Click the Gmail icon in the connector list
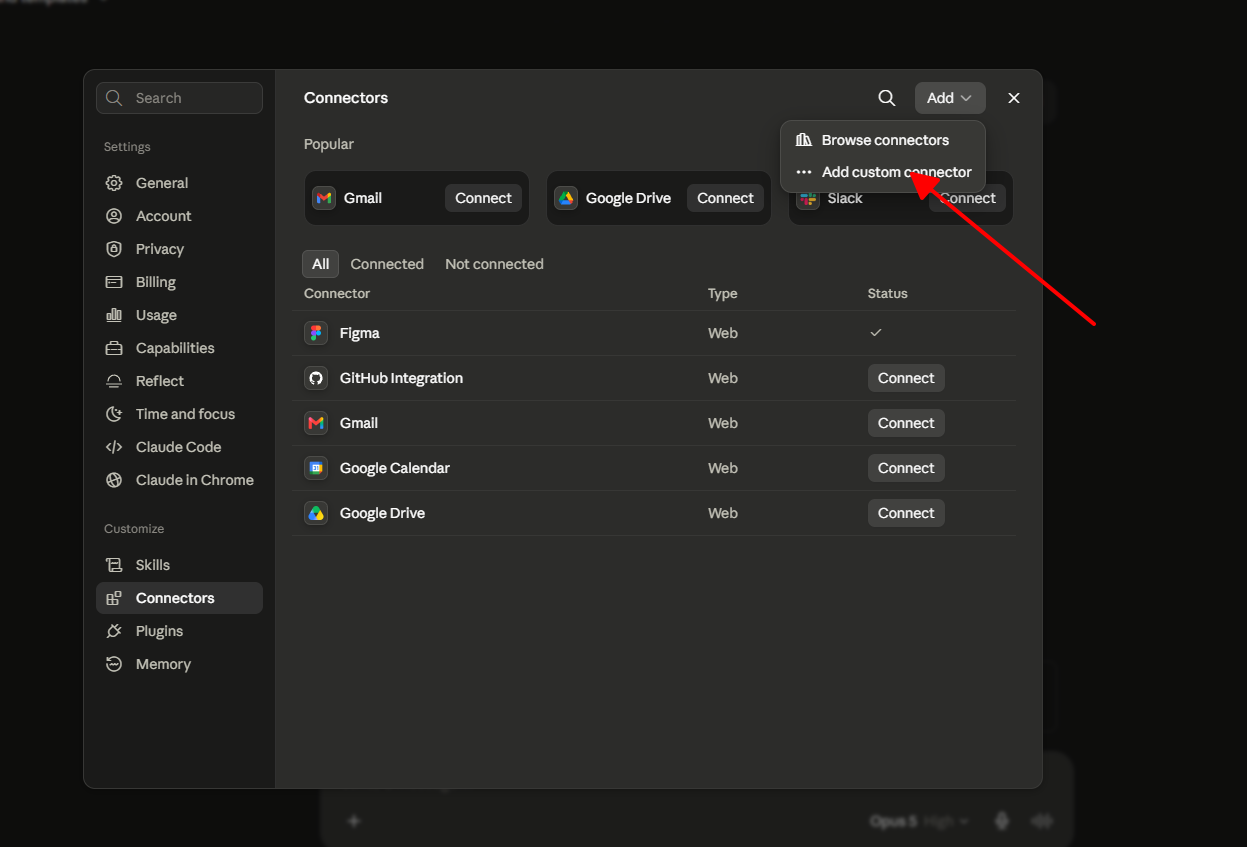 [x=316, y=423]
